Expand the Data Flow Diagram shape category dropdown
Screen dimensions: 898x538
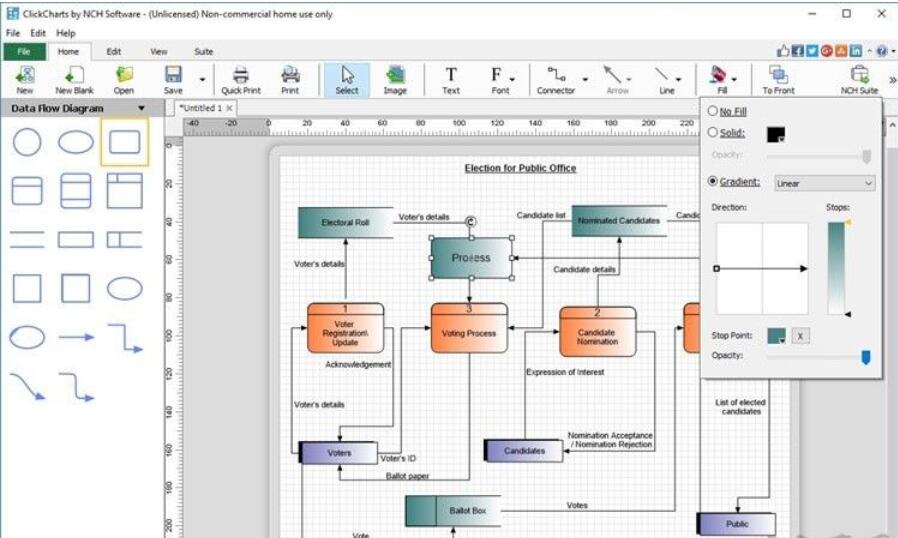[x=141, y=108]
